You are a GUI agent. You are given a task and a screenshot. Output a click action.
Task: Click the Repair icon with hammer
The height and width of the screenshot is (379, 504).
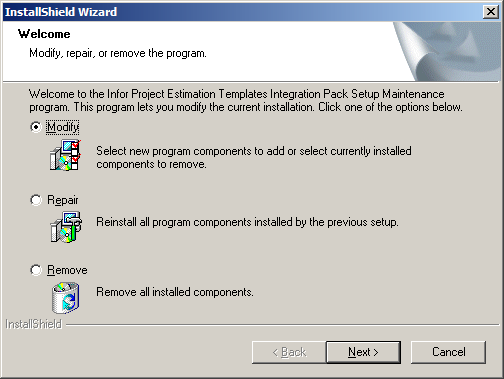point(66,227)
